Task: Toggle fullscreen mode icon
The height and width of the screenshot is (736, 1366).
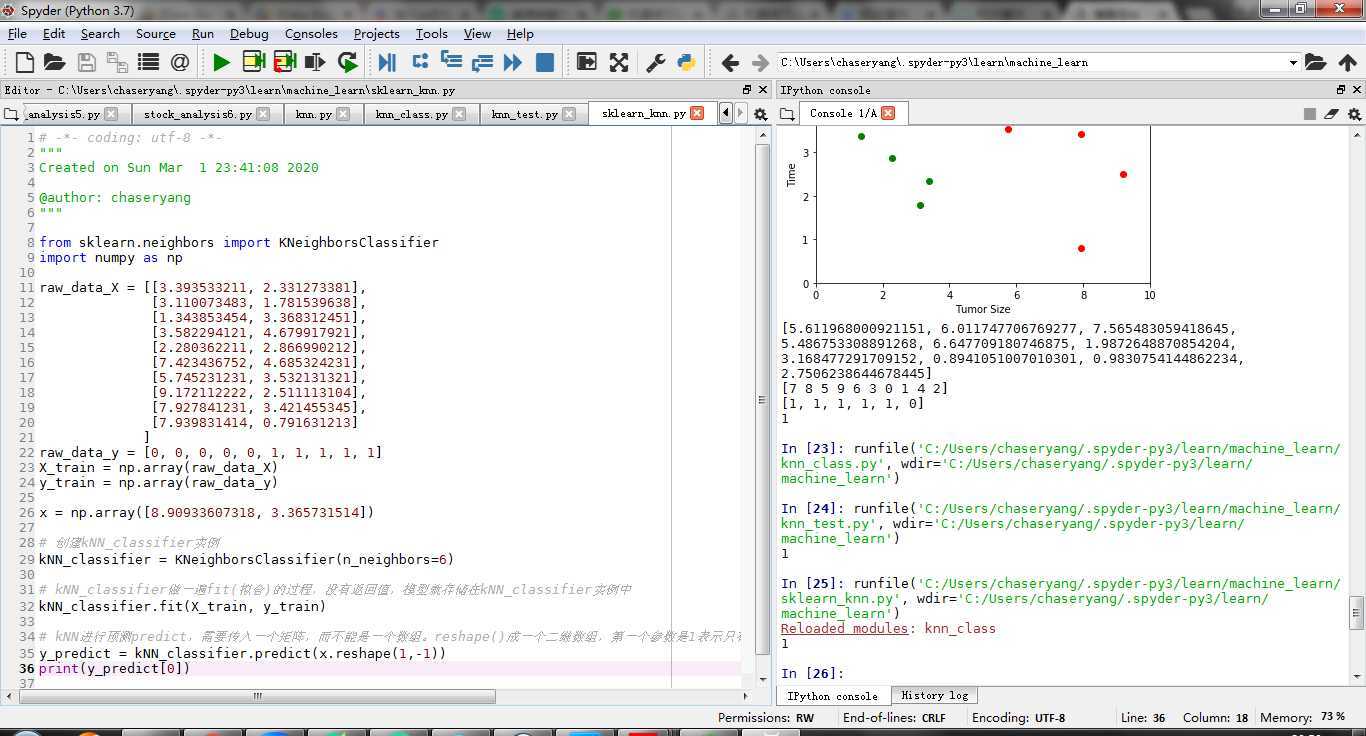Action: tap(619, 62)
